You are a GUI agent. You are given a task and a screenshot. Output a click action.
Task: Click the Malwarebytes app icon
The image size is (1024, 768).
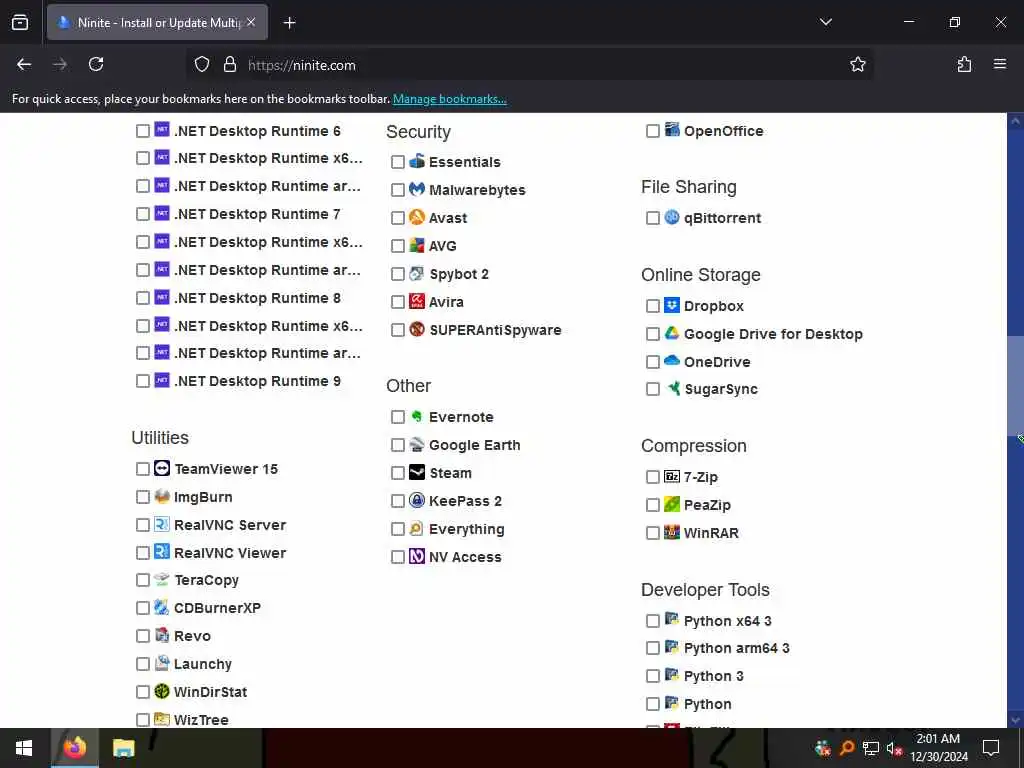pyautogui.click(x=417, y=189)
